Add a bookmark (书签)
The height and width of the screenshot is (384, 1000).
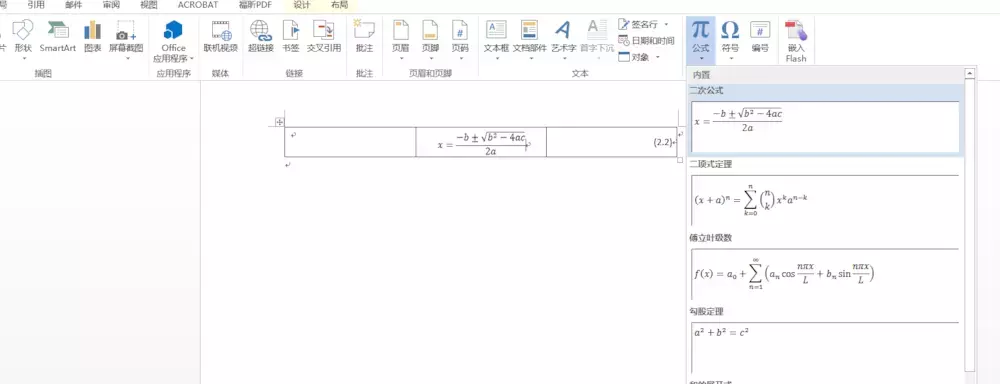coord(291,36)
